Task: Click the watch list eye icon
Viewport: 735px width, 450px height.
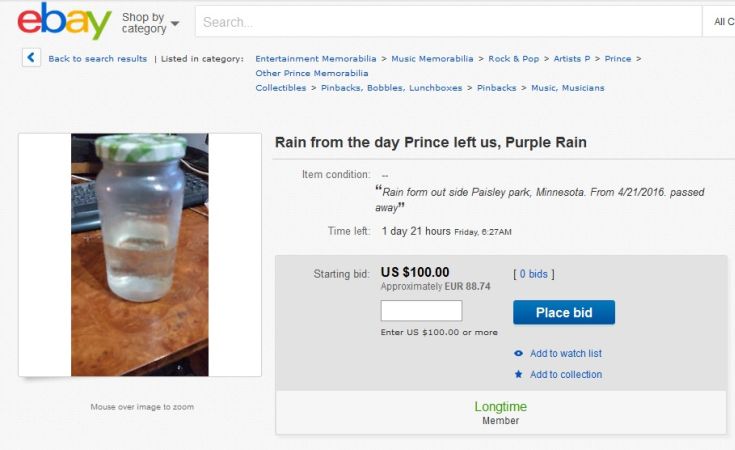Action: [518, 353]
